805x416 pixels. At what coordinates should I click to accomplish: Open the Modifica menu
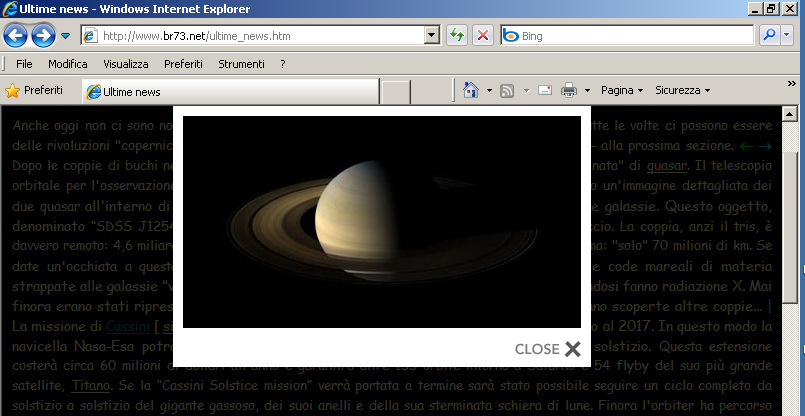[68, 64]
